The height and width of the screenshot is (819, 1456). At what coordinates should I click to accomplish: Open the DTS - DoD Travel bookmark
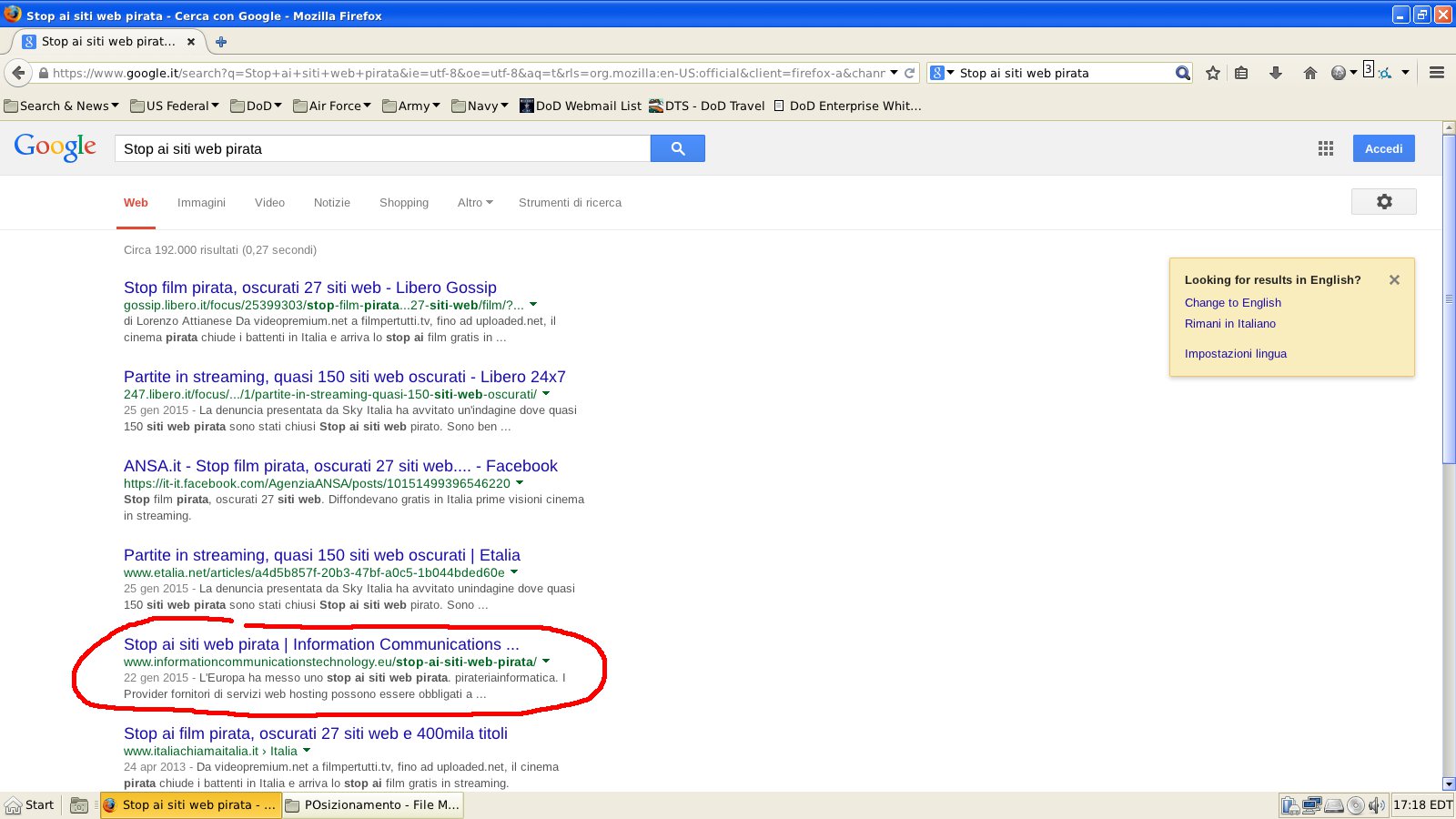tap(707, 106)
